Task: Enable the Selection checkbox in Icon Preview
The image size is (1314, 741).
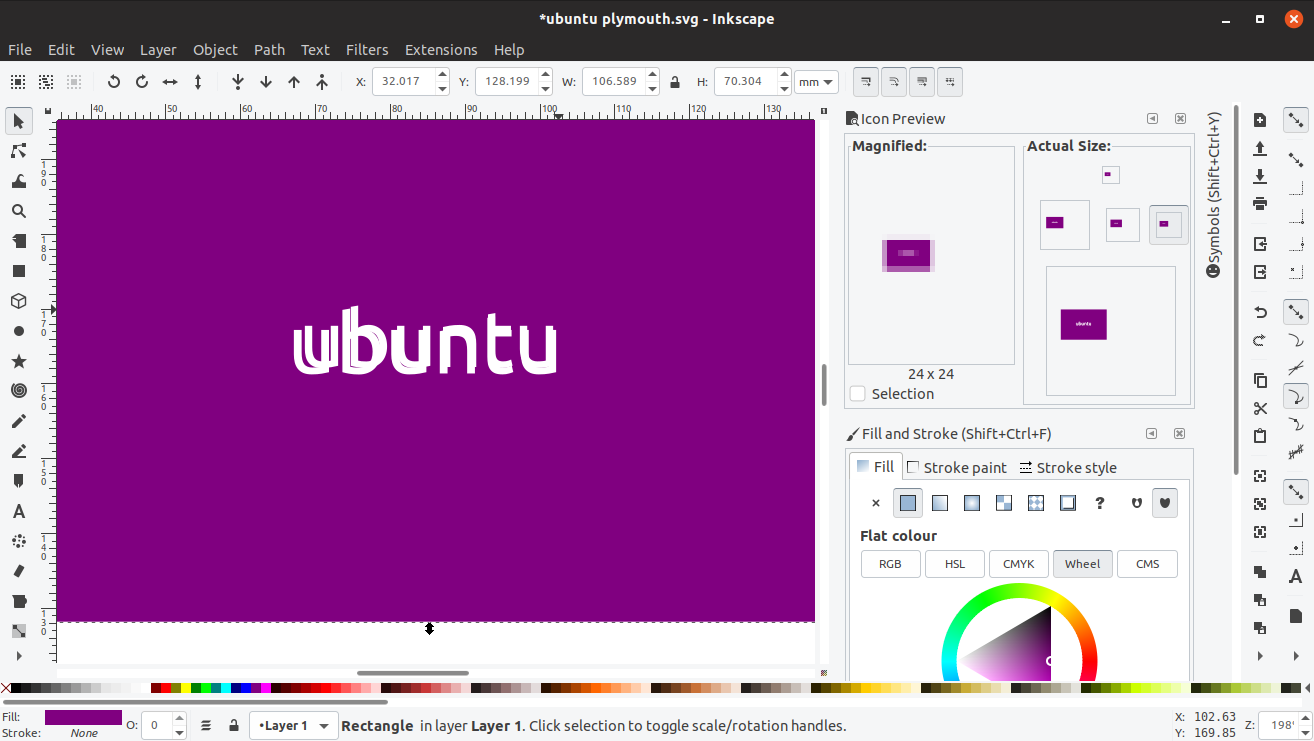Action: (857, 393)
